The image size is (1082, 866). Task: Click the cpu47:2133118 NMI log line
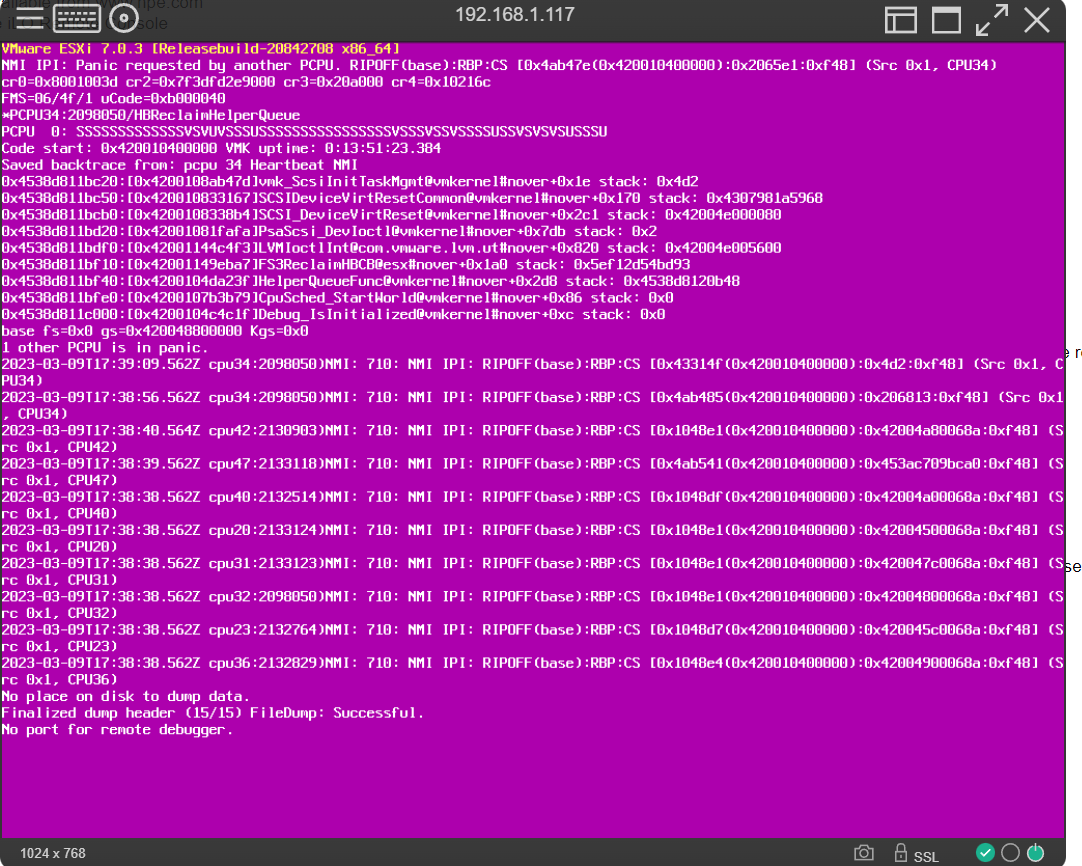click(x=533, y=471)
